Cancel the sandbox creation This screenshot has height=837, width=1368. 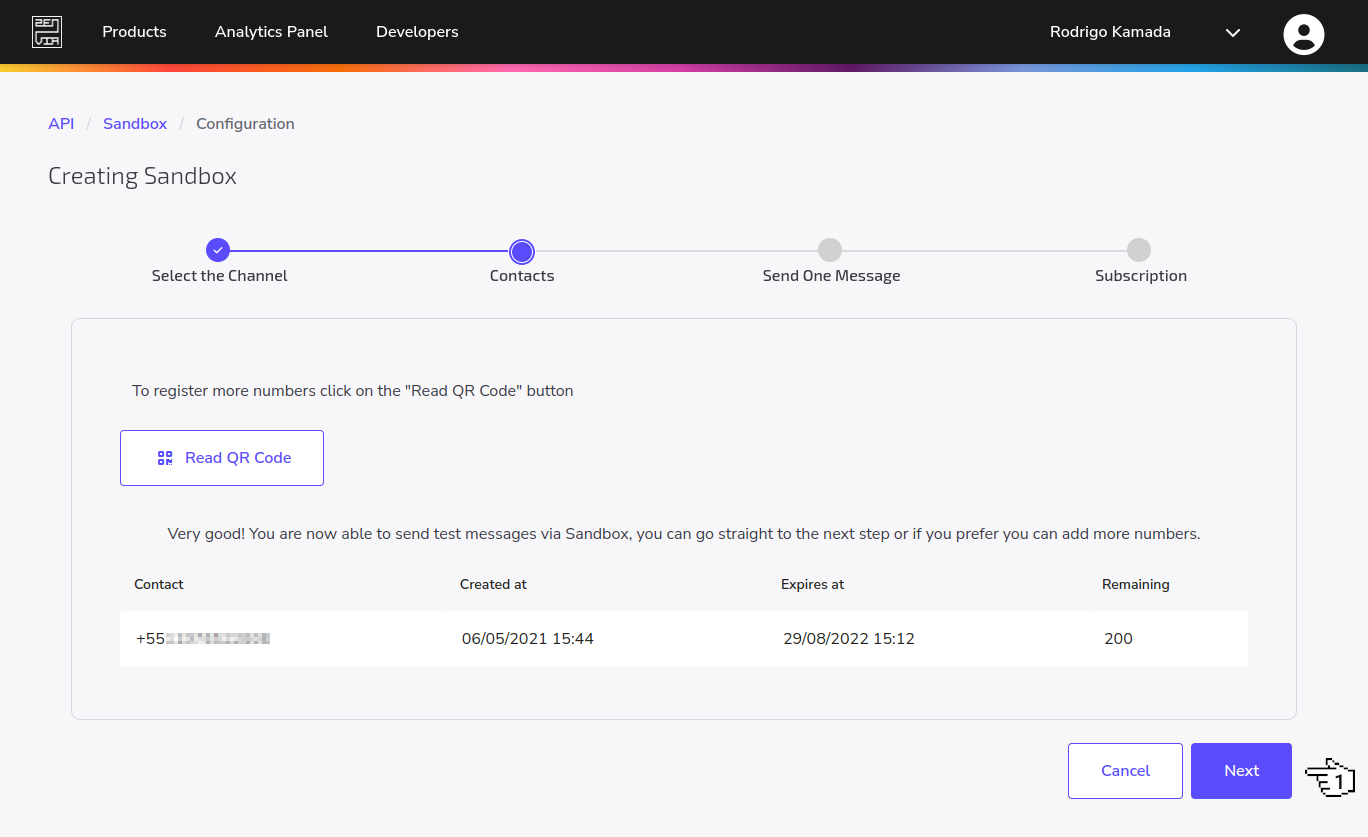click(1125, 770)
